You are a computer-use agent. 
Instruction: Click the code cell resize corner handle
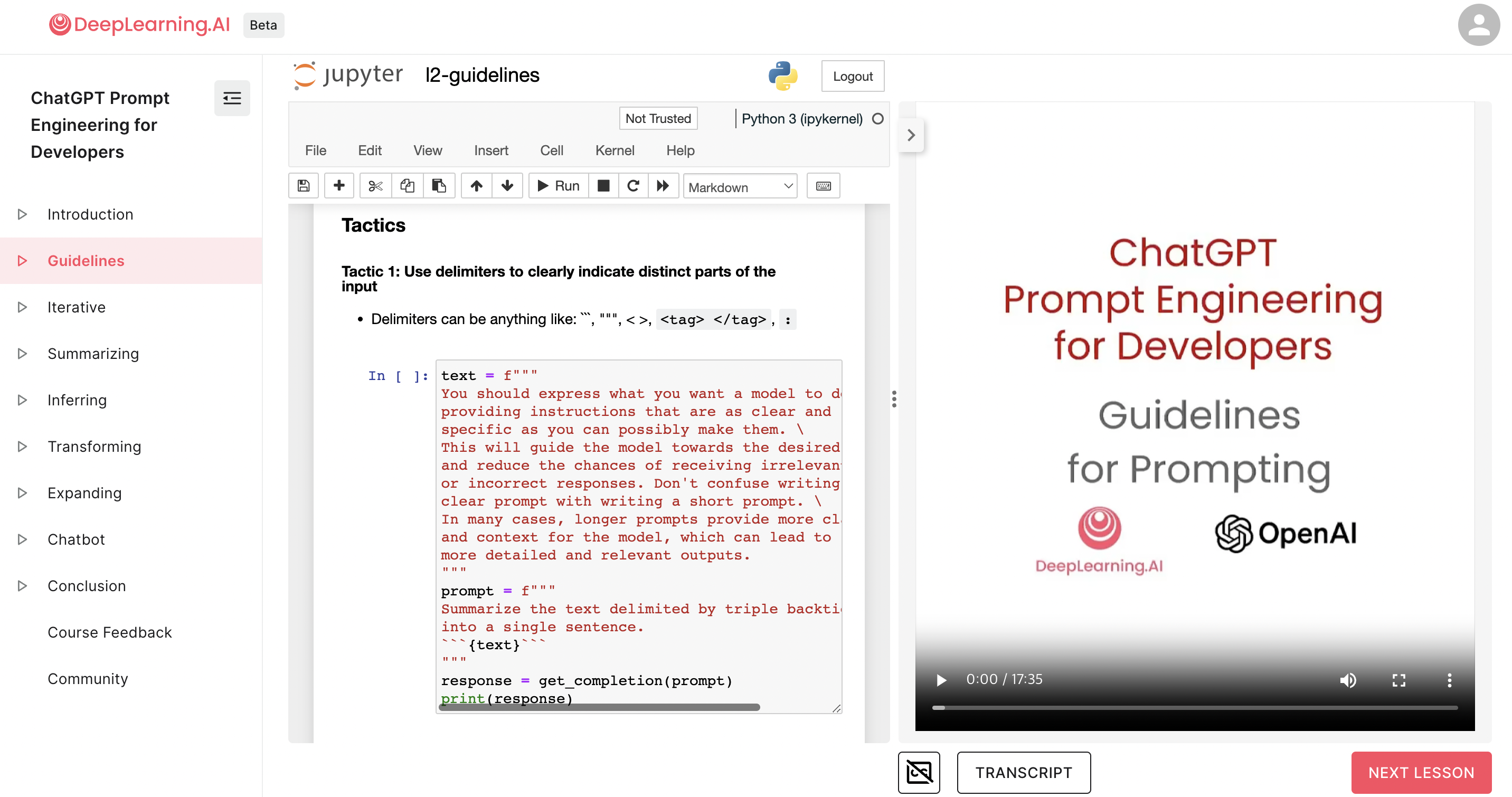click(836, 708)
